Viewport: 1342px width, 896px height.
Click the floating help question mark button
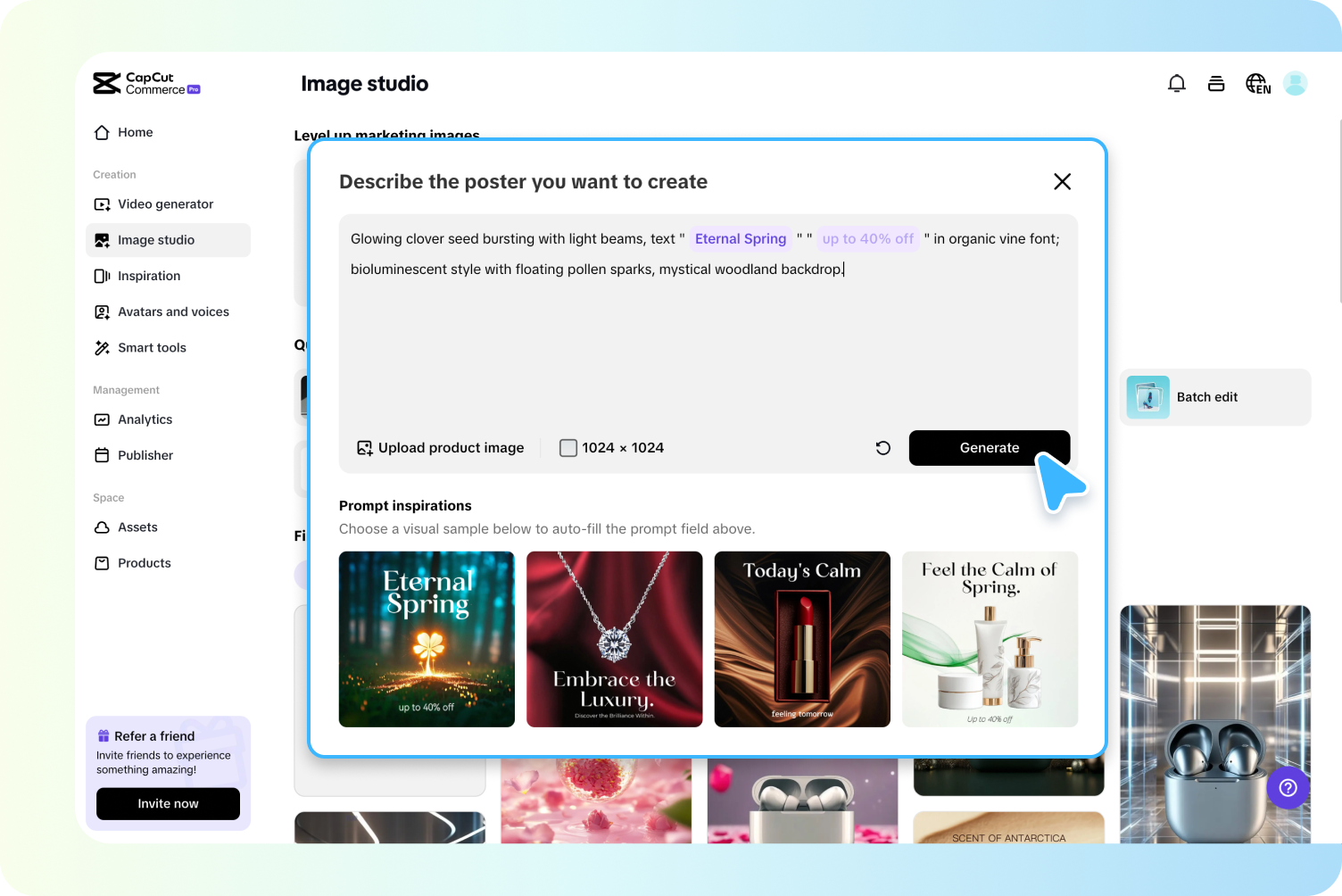[x=1288, y=788]
